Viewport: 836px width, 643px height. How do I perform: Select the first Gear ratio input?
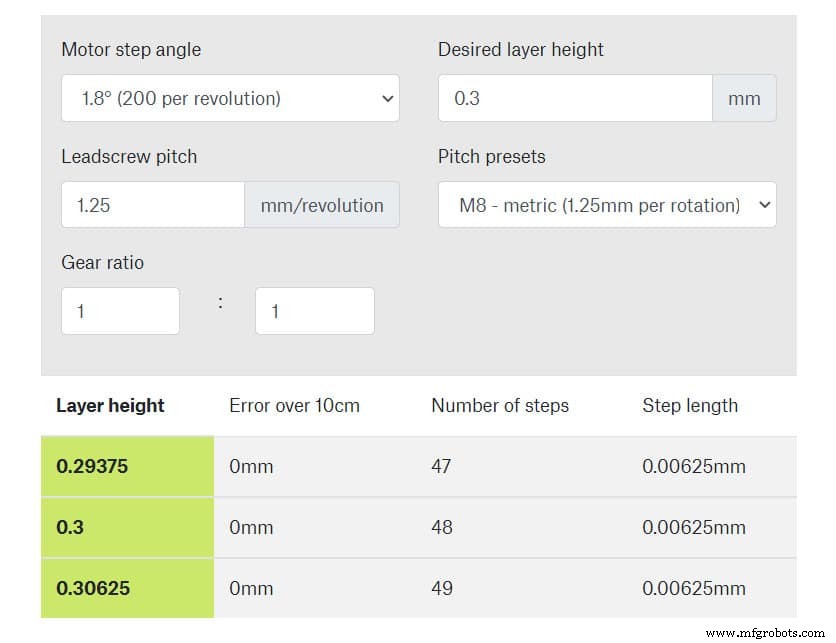point(120,310)
